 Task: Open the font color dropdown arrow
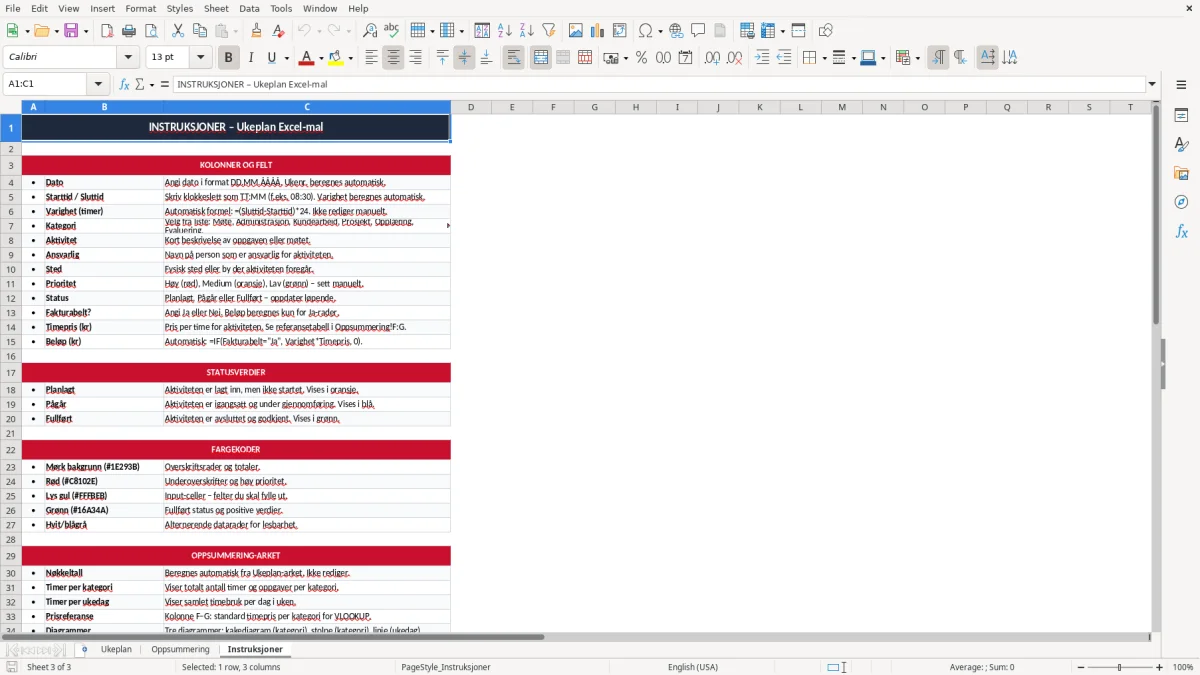click(x=322, y=58)
